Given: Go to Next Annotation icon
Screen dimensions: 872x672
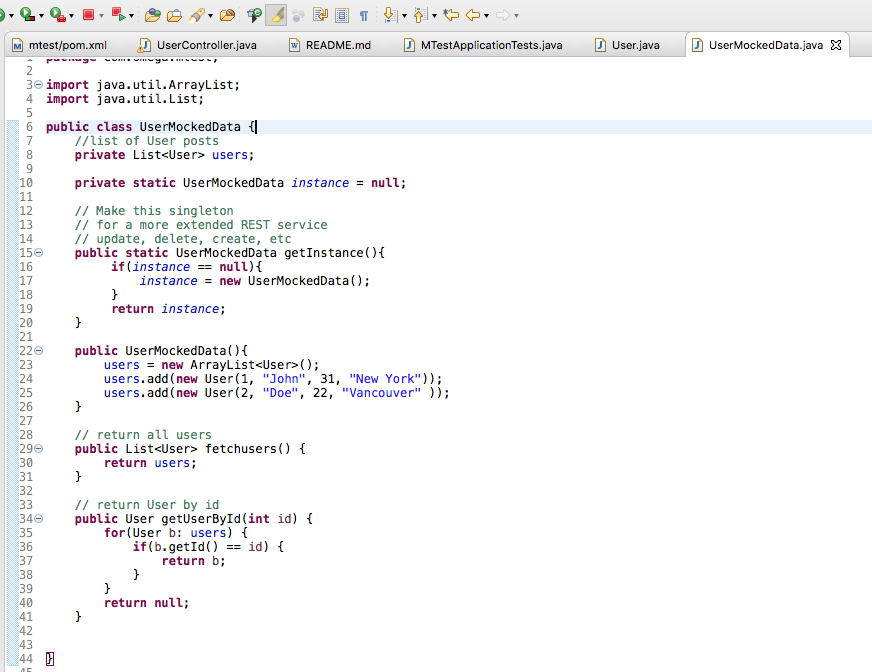Looking at the screenshot, I should (x=390, y=15).
